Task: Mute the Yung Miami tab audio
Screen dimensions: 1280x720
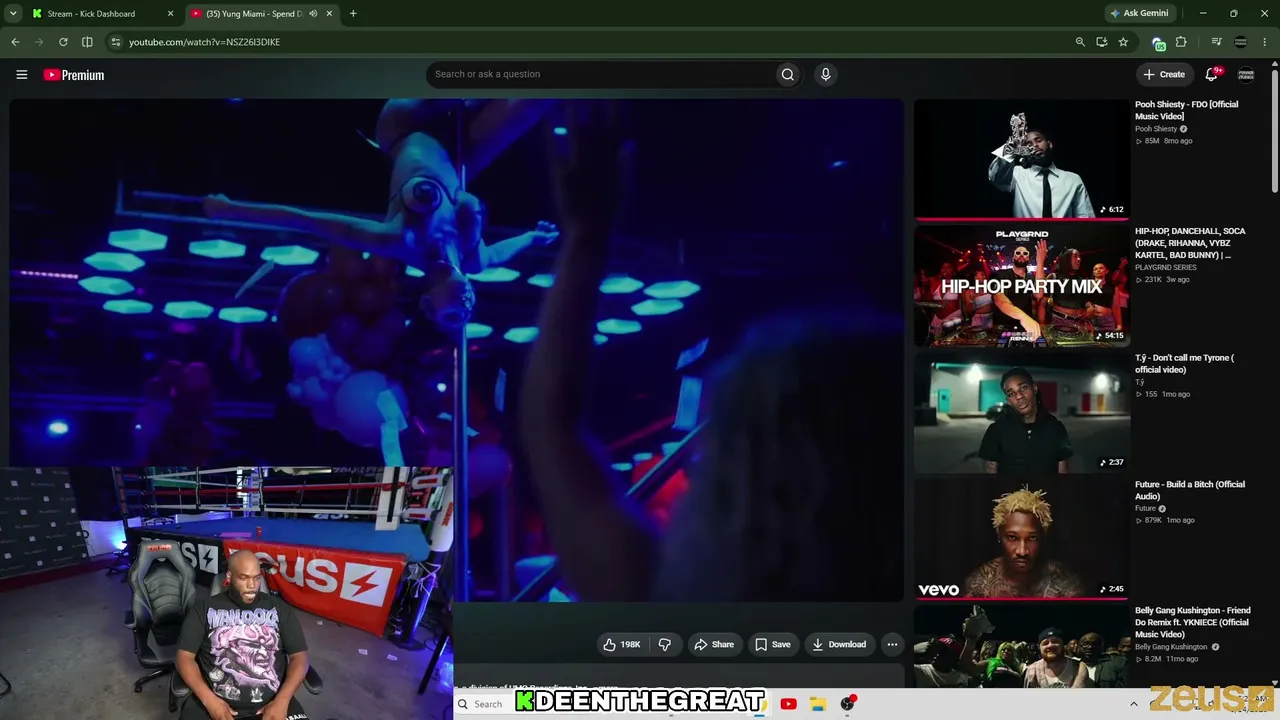Action: [x=313, y=14]
